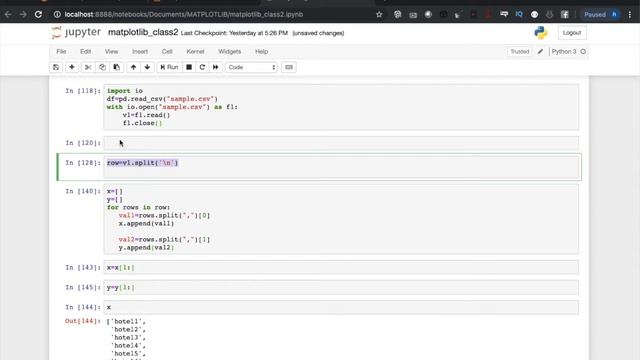Open the Insert menu

(140, 51)
